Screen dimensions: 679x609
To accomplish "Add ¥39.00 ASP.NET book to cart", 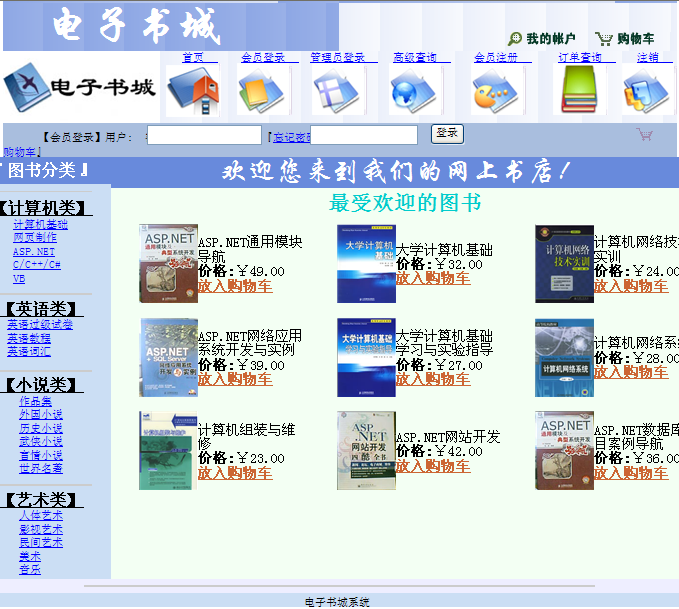I will (235, 379).
